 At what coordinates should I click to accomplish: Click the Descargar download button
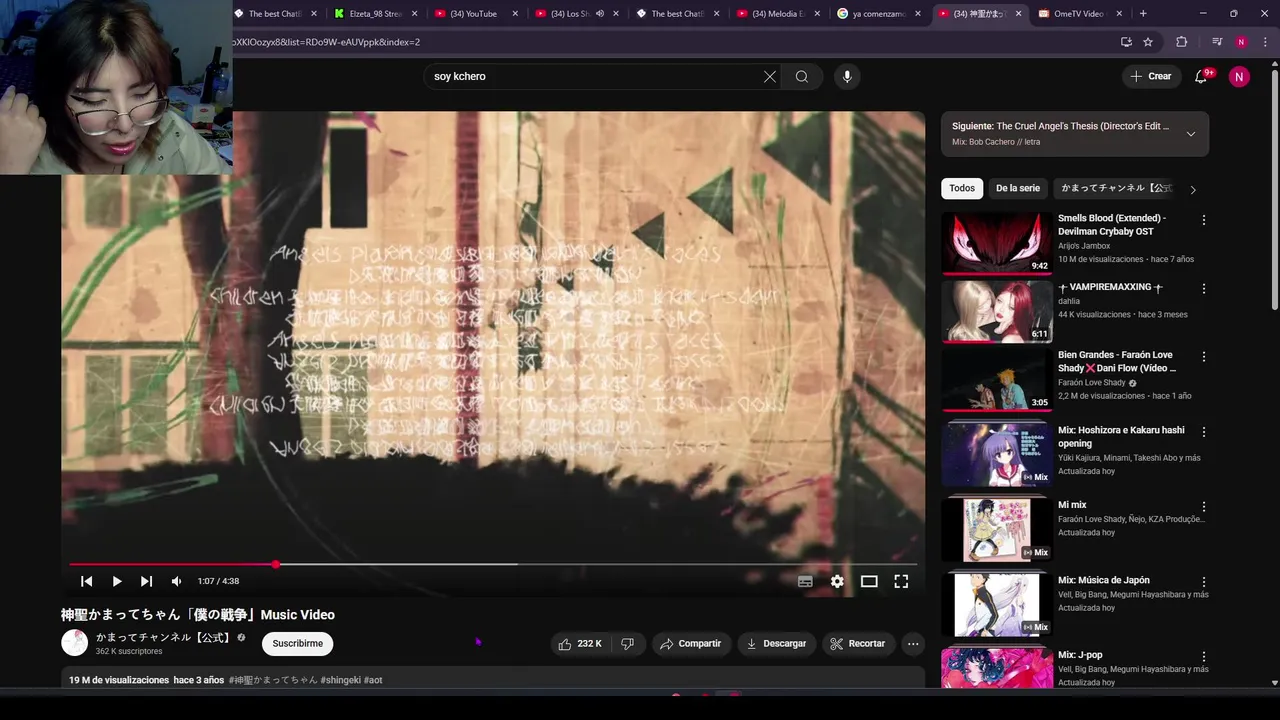click(x=776, y=644)
